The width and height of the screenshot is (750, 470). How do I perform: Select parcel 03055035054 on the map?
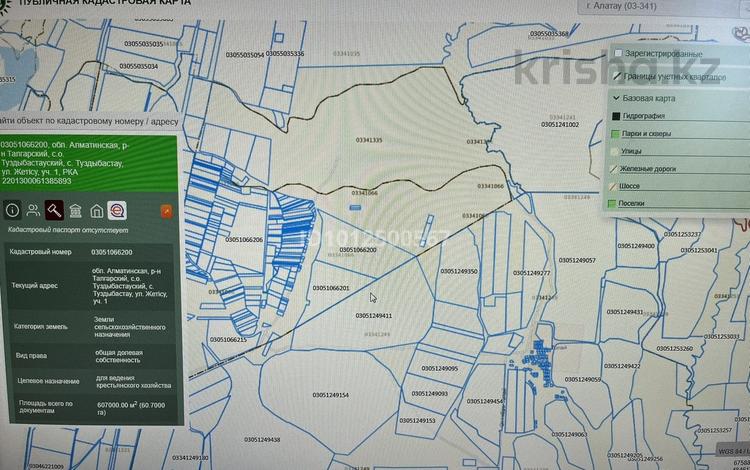[245, 55]
